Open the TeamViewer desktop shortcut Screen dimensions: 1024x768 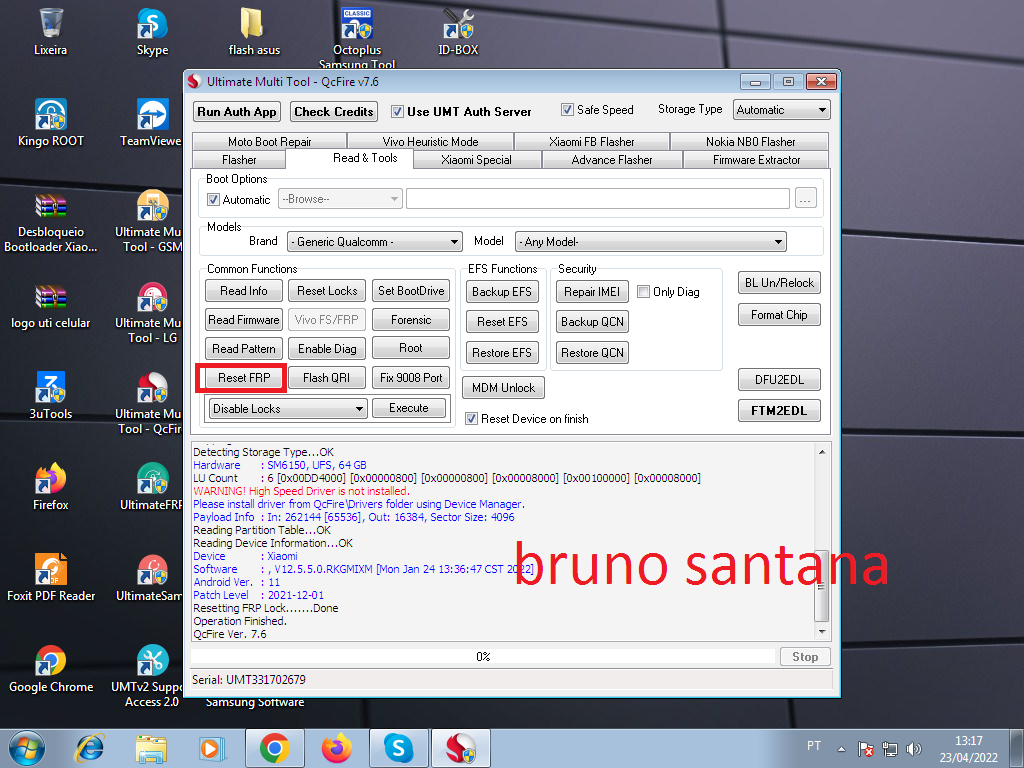[x=152, y=123]
